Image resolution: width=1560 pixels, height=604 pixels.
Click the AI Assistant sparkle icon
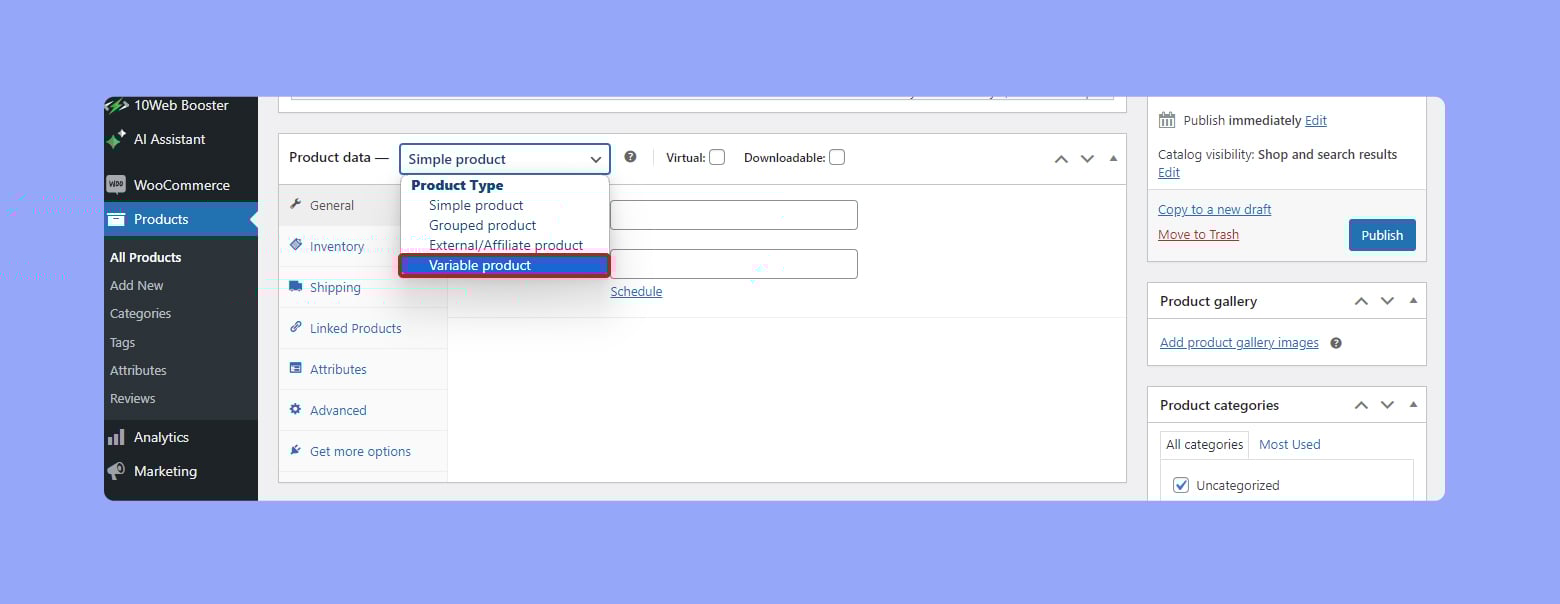click(x=116, y=139)
